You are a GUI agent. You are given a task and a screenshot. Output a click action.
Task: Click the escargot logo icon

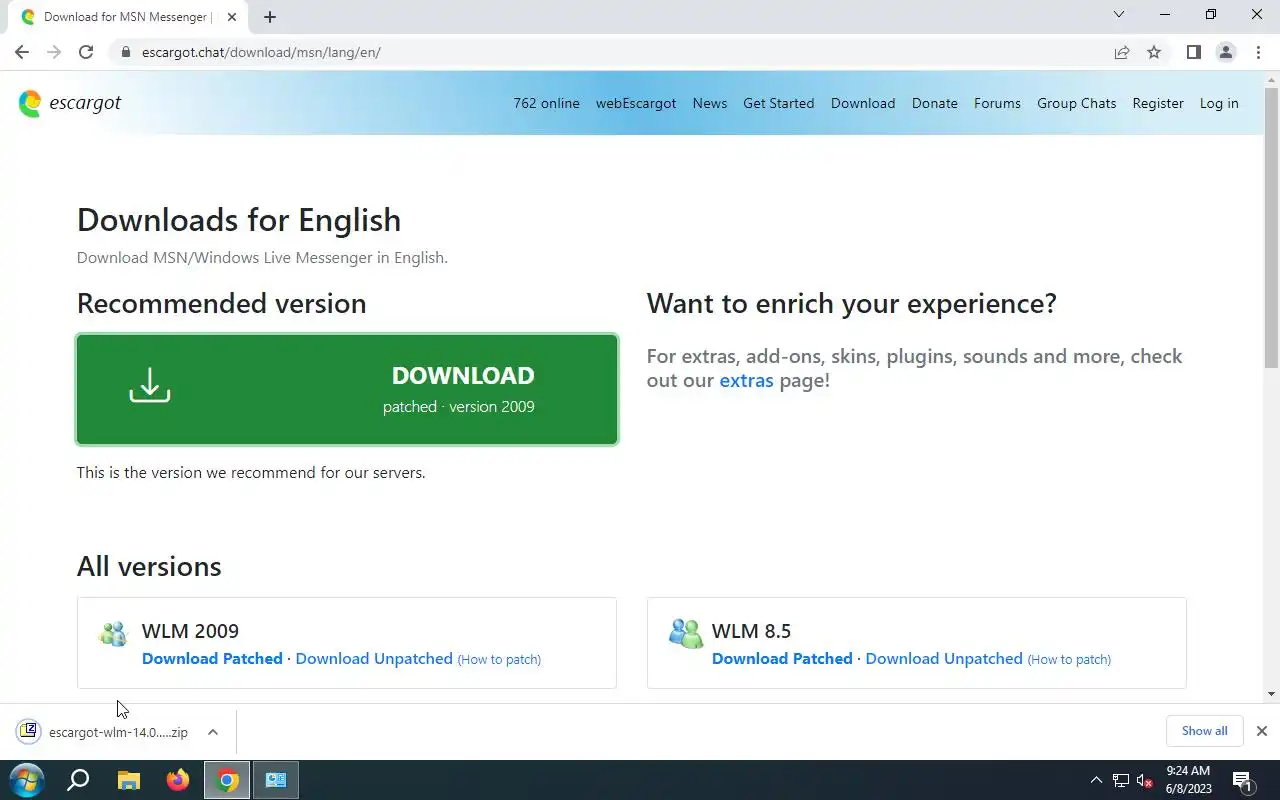tap(30, 103)
